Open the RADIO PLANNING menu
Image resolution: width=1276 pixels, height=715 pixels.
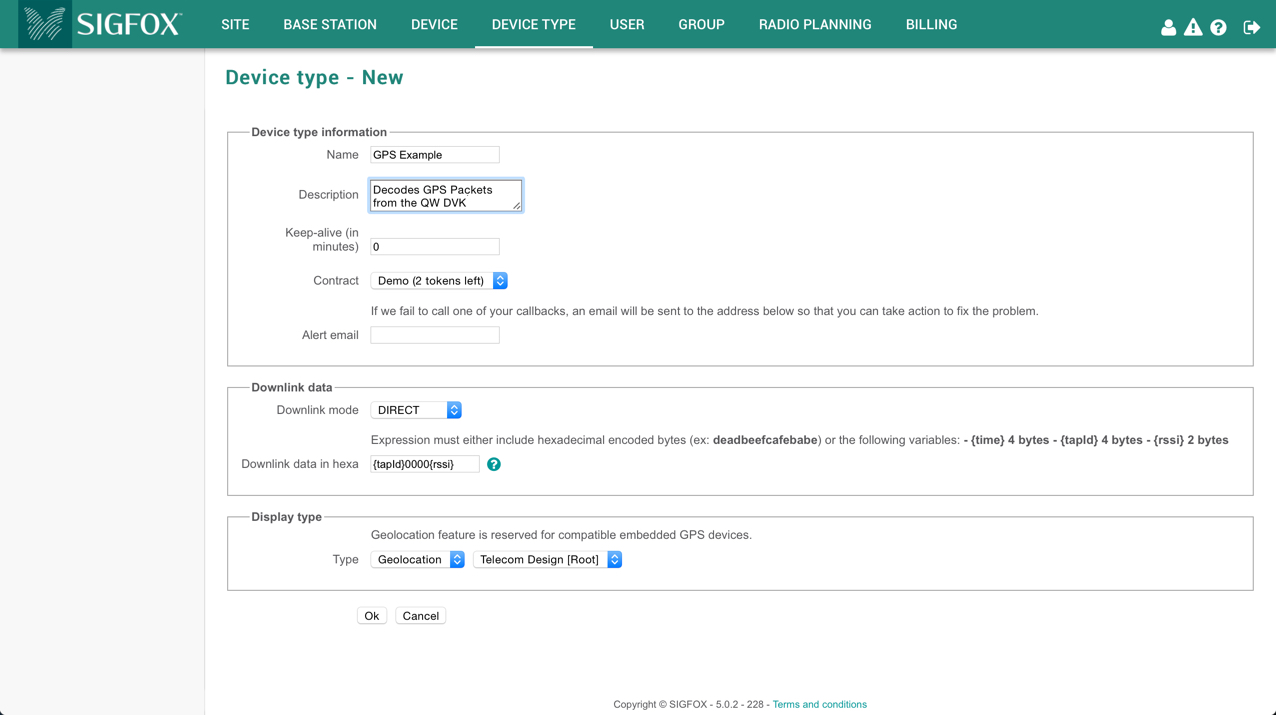pos(815,25)
